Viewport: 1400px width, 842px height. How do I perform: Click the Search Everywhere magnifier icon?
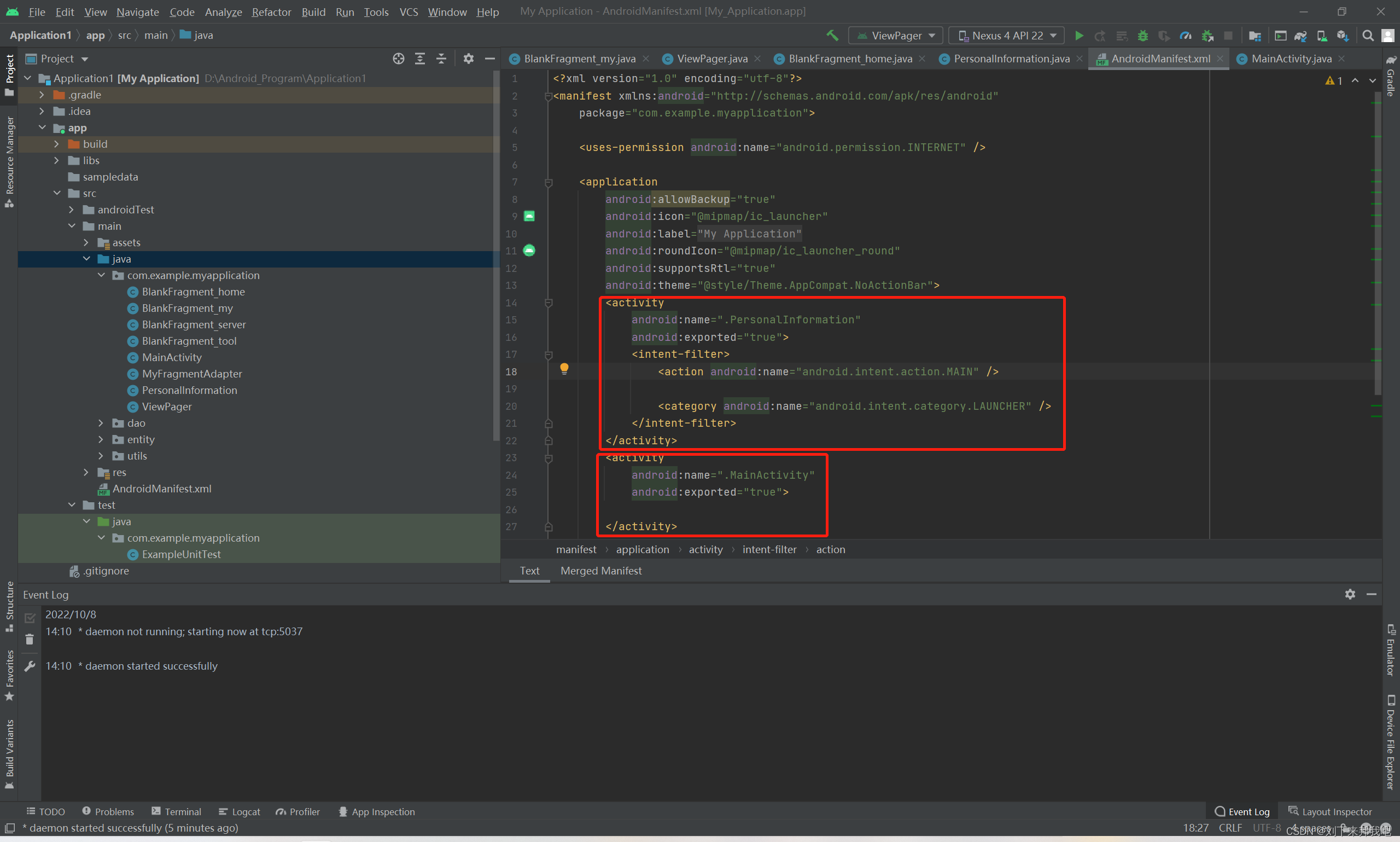pos(1368,35)
